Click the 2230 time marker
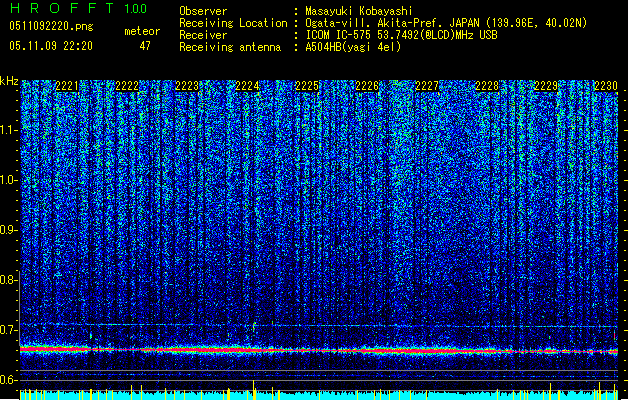Image resolution: width=629 pixels, height=400 pixels. [606, 86]
